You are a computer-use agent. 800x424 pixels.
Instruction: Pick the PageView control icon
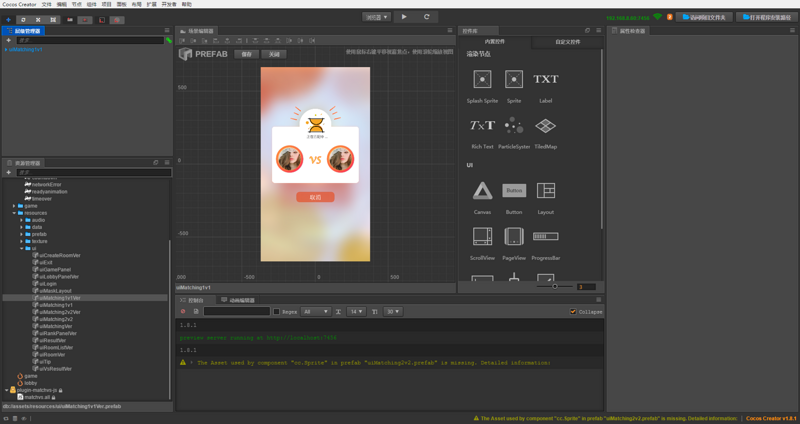click(x=514, y=236)
